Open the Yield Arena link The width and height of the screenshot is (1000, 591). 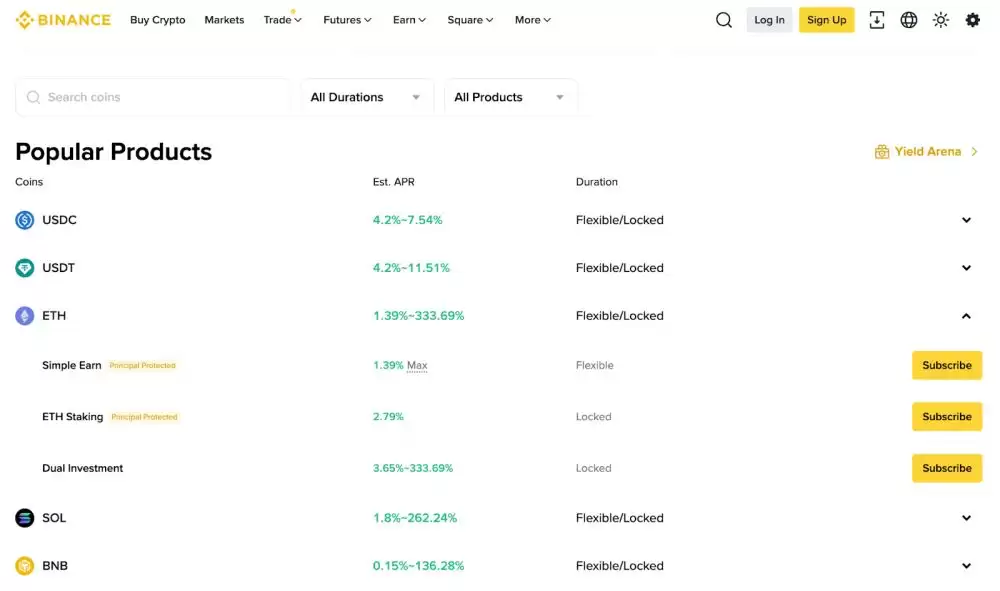coord(927,152)
